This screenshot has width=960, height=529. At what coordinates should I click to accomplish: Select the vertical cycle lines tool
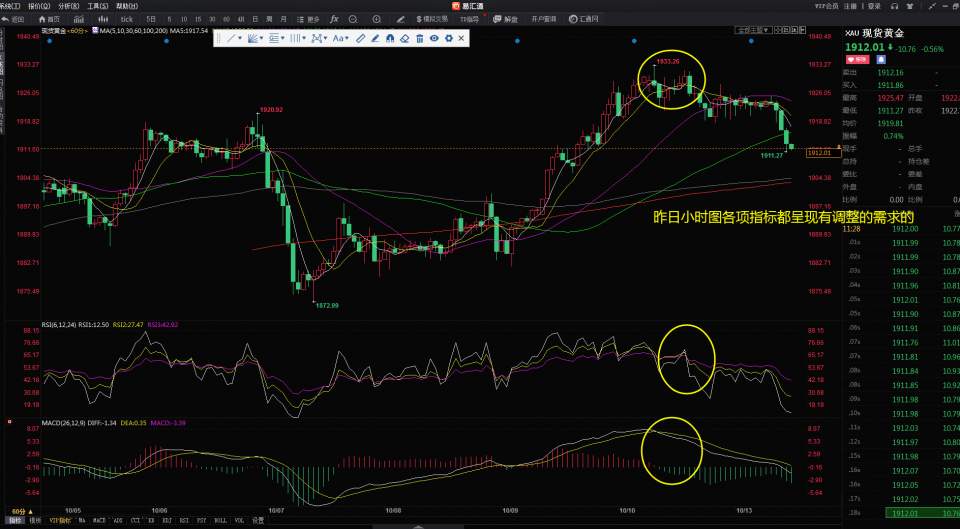click(x=294, y=38)
